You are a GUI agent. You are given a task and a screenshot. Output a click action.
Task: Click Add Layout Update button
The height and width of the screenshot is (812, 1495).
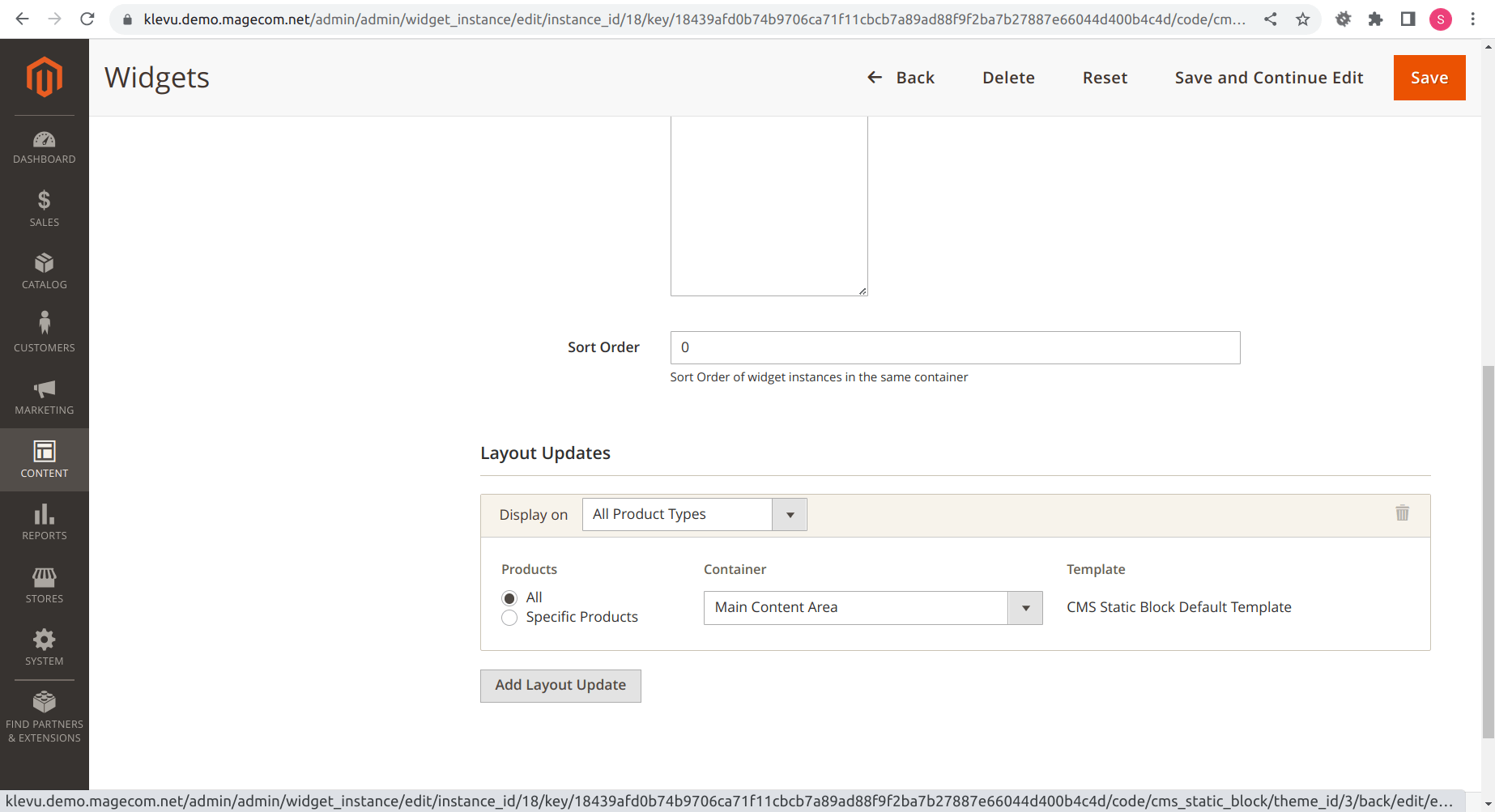[560, 686]
